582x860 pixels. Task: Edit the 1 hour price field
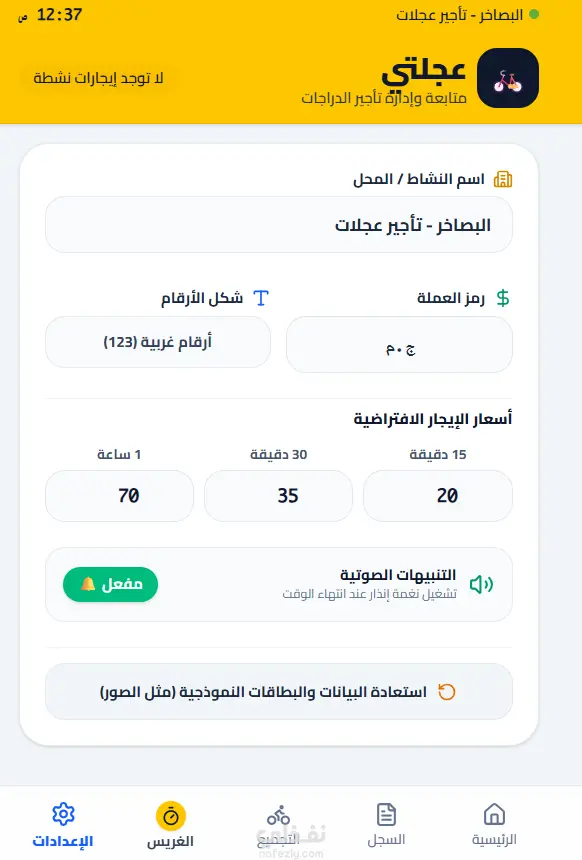120,496
